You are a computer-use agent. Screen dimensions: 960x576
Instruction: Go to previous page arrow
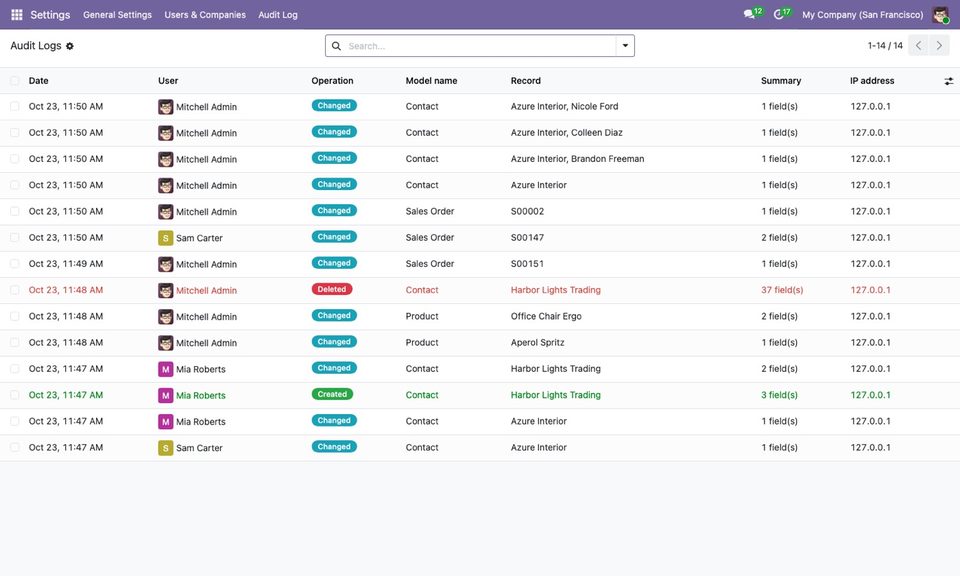(918, 45)
